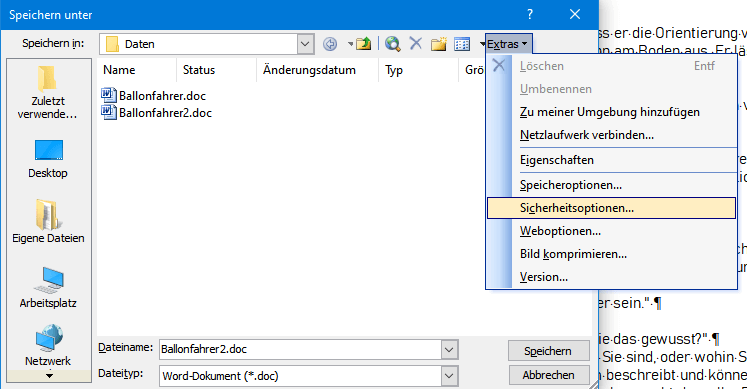The height and width of the screenshot is (389, 747).
Task: Click the Delete X icon in toolbar
Action: click(x=416, y=43)
